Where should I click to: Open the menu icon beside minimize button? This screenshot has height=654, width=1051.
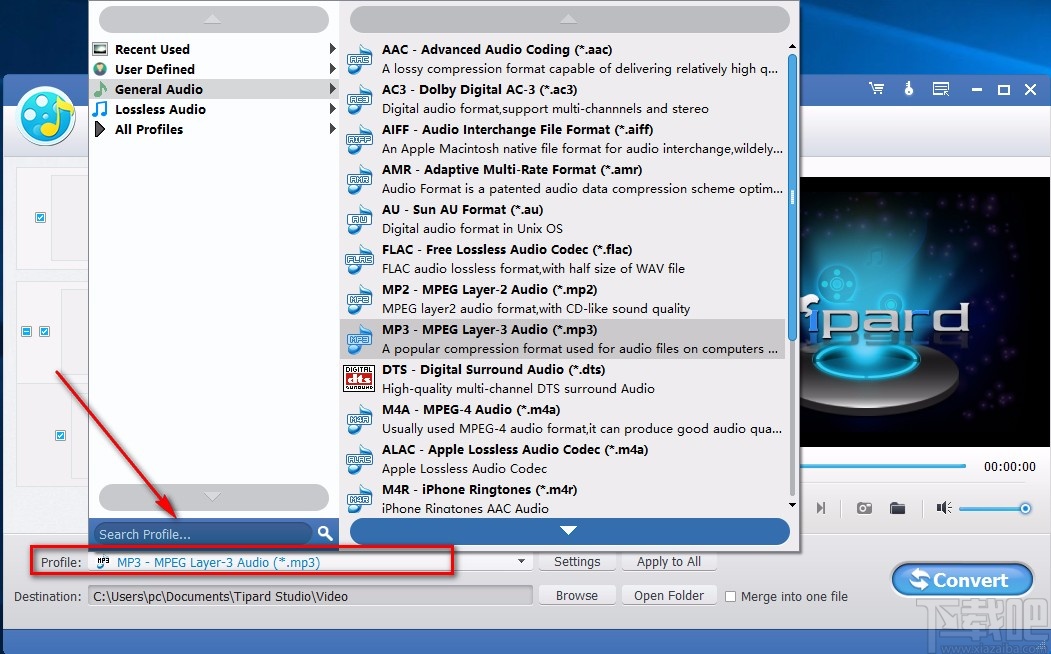pyautogui.click(x=941, y=88)
